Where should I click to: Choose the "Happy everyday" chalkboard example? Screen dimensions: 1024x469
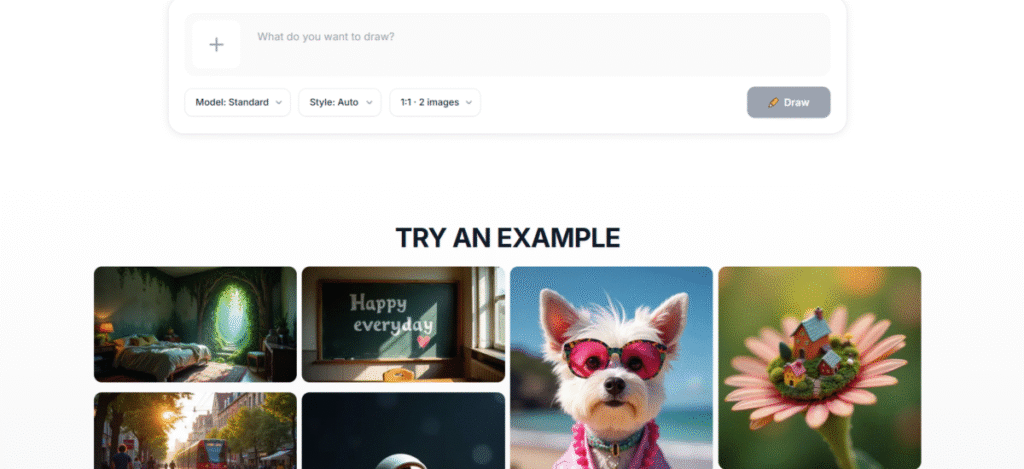click(x=403, y=324)
